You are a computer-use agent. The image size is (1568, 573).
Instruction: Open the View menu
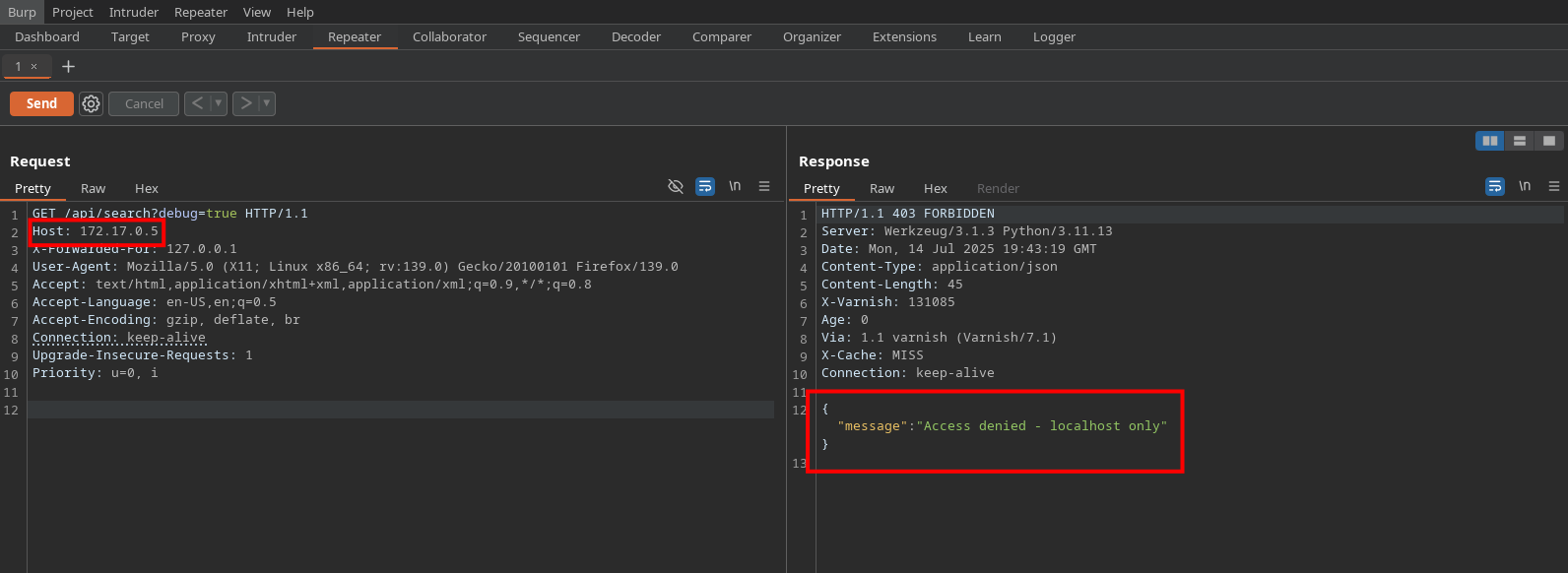click(x=257, y=12)
